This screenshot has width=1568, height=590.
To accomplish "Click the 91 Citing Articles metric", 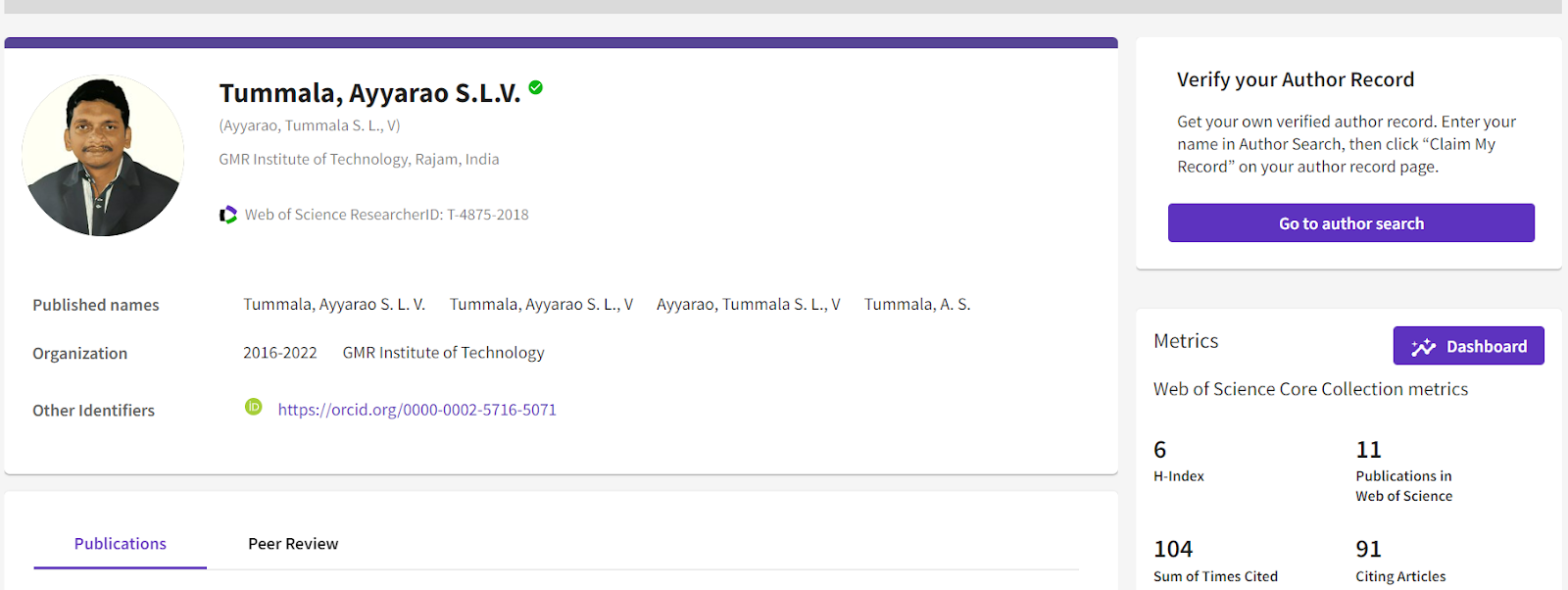I will [x=1400, y=562].
